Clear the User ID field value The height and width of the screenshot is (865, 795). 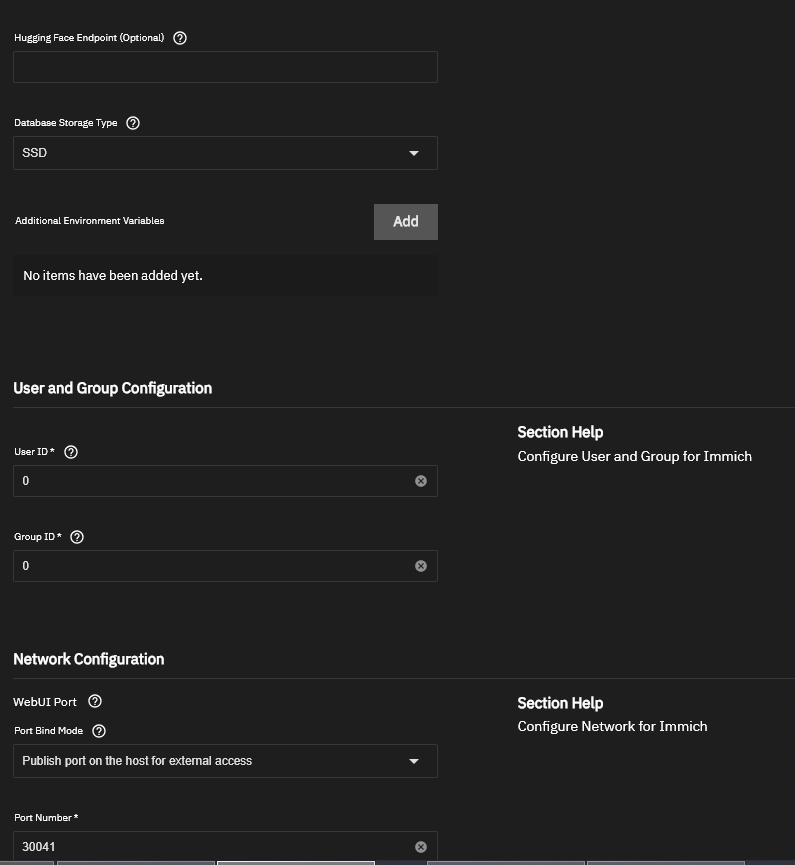[x=421, y=481]
